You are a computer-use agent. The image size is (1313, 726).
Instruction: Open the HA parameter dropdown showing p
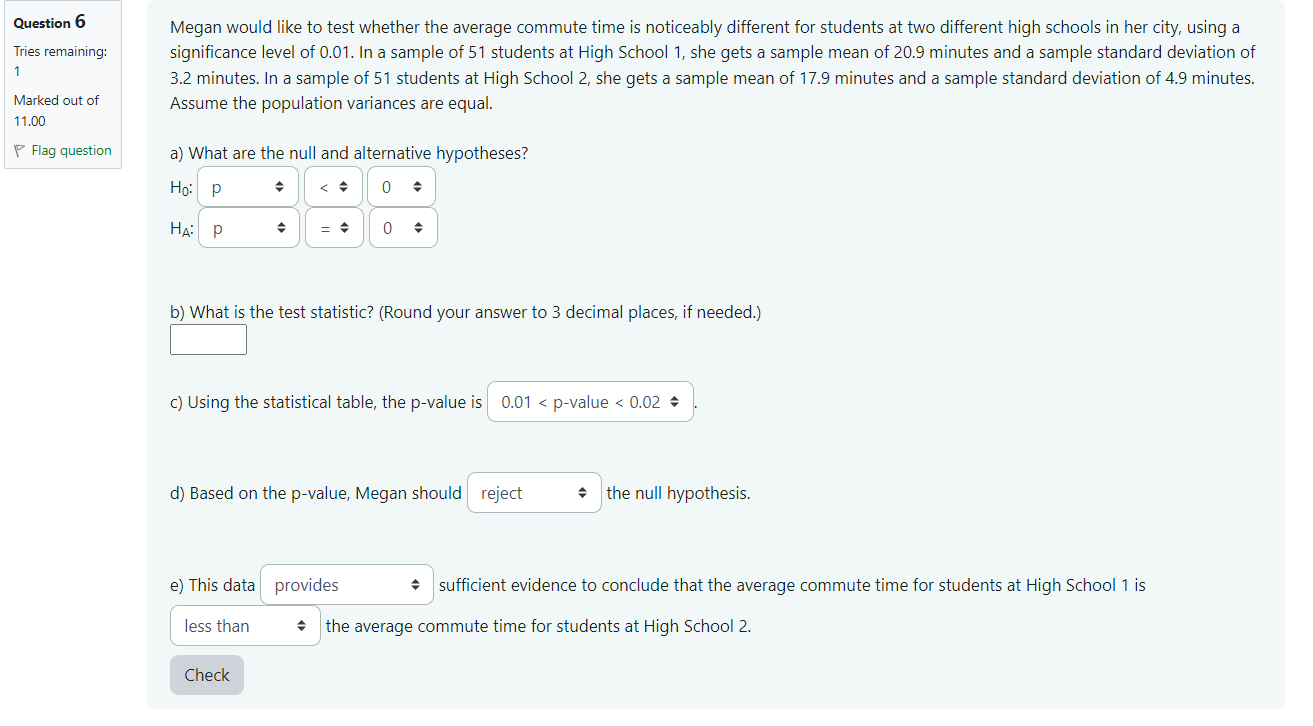pos(248,228)
